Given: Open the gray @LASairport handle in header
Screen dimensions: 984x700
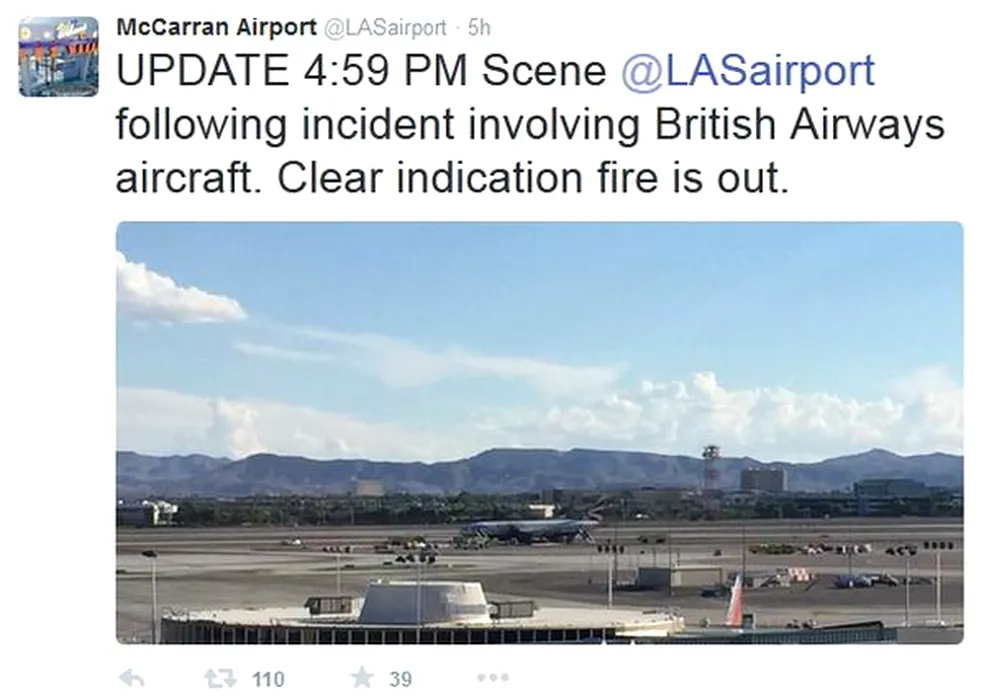Looking at the screenshot, I should (385, 28).
